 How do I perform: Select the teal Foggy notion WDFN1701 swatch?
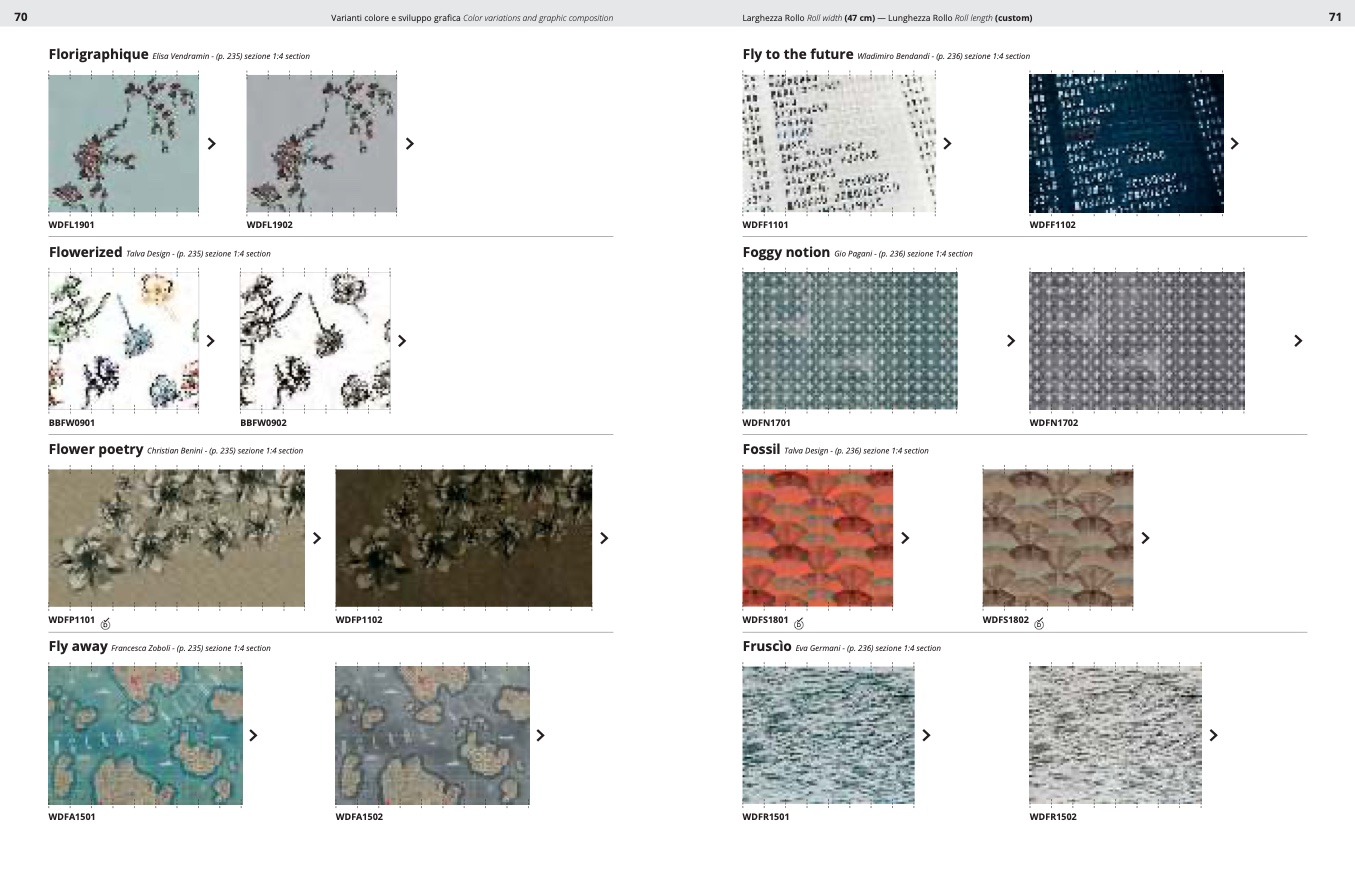coord(849,341)
